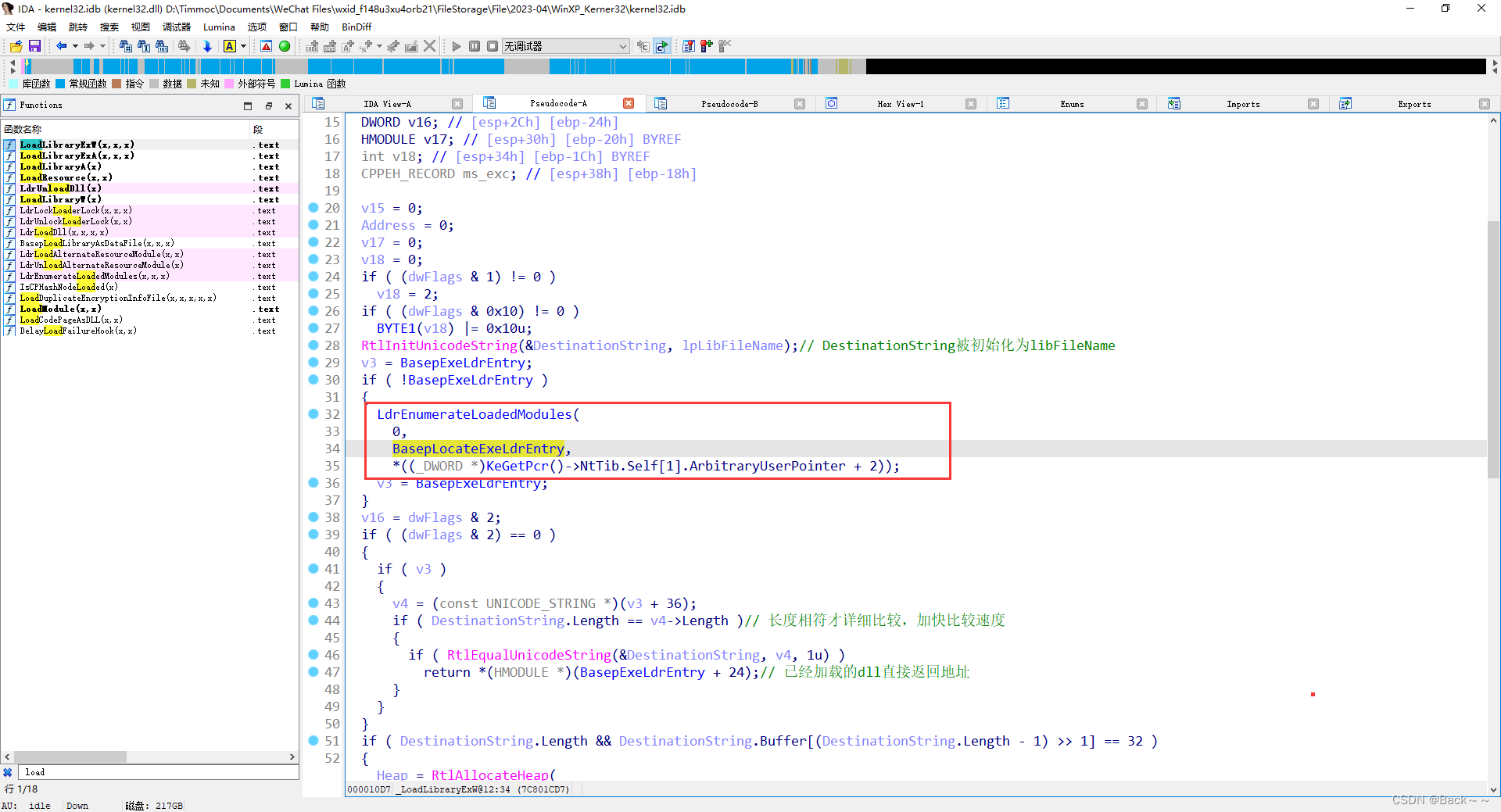1501x812 pixels.
Task: Click the delete breakpoint gray icon
Action: click(x=725, y=46)
